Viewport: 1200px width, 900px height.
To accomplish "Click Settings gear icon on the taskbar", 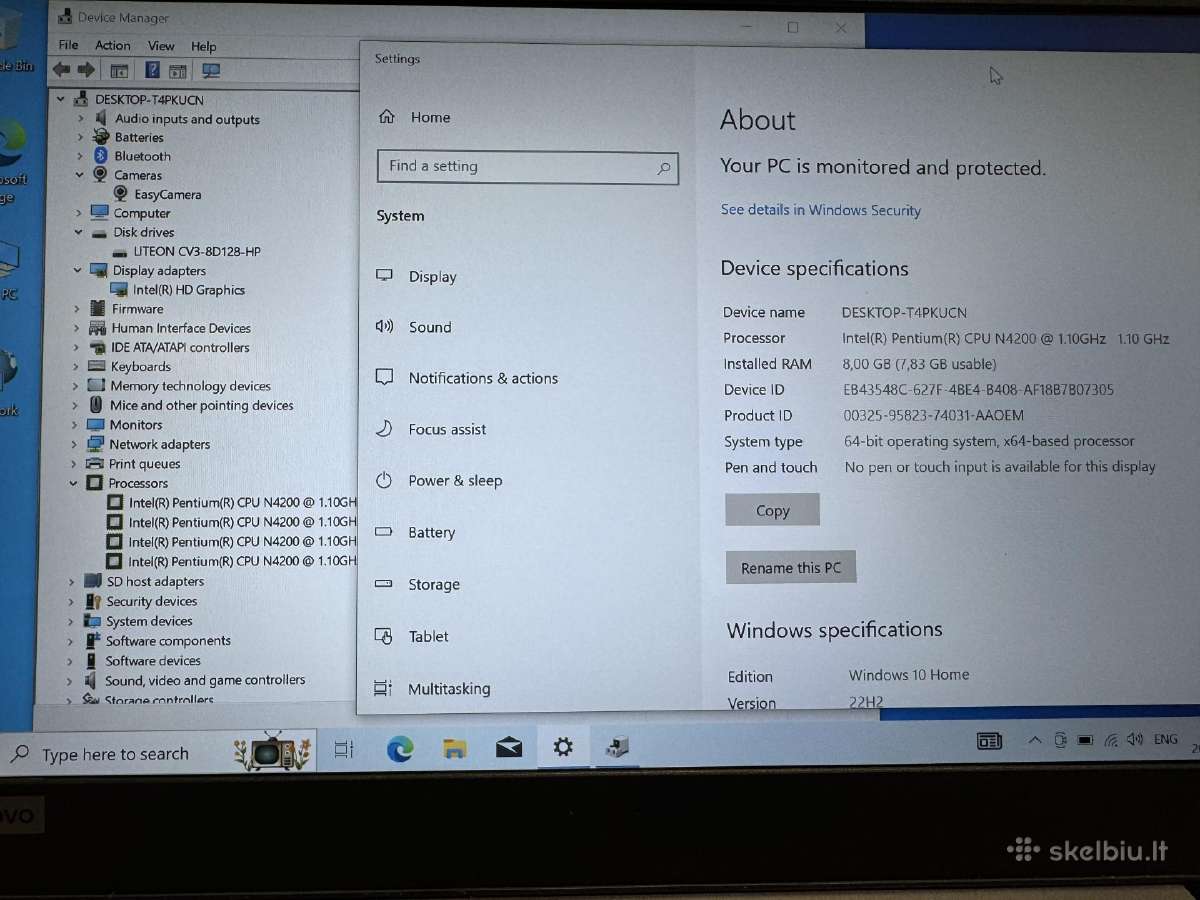I will pyautogui.click(x=563, y=746).
